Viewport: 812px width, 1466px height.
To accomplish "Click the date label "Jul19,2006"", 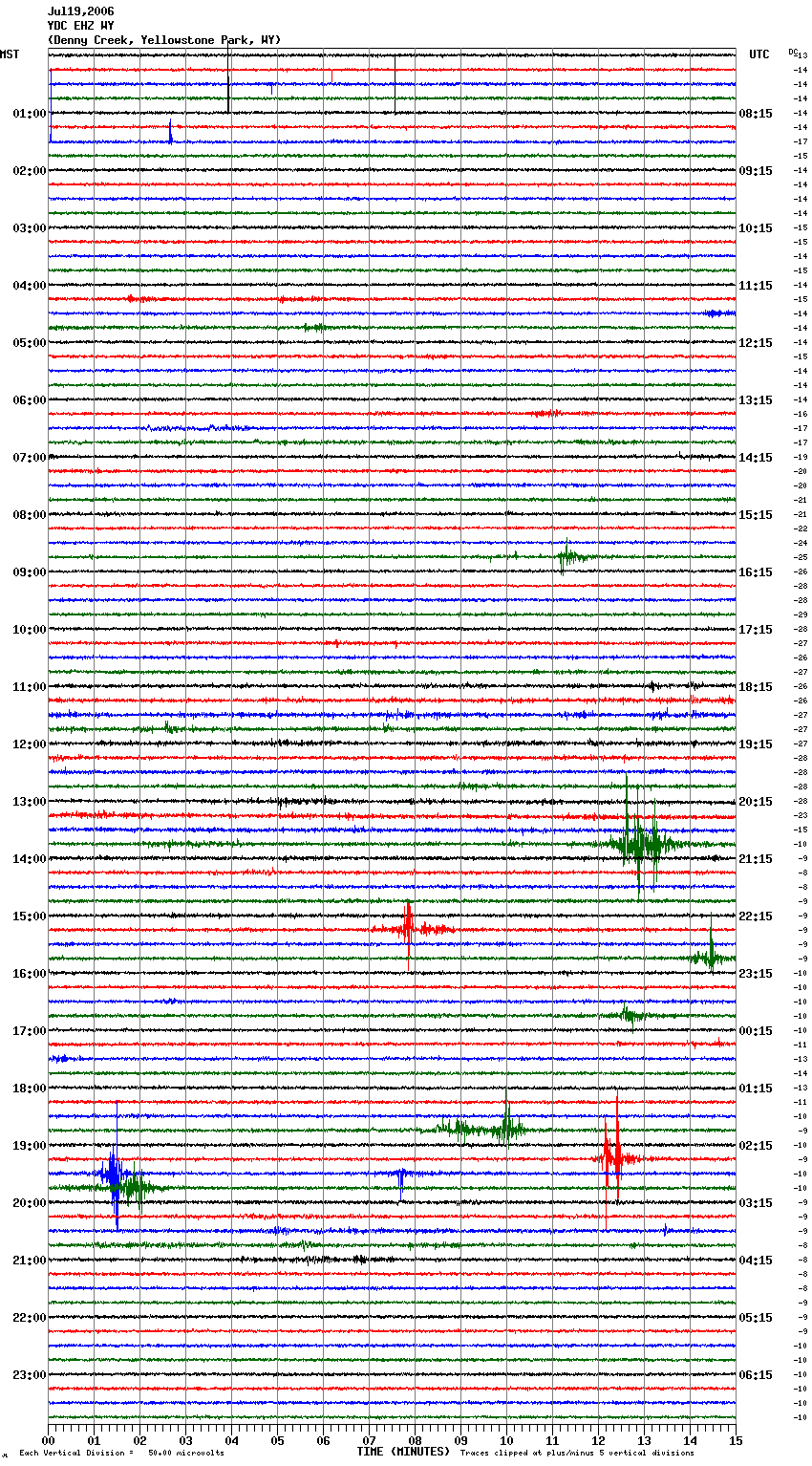I will tap(80, 11).
